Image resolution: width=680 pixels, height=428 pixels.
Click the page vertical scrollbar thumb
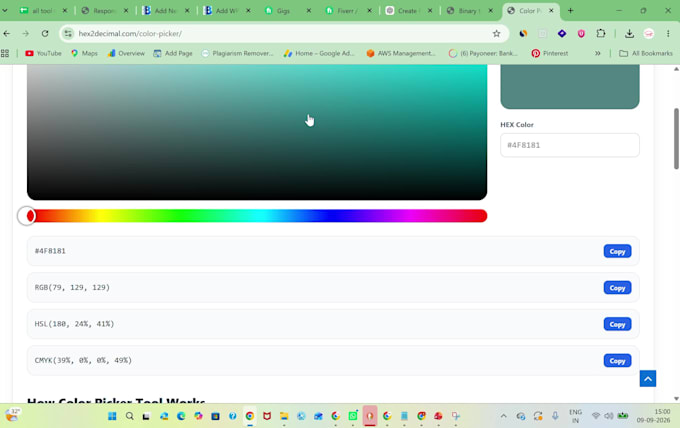[x=676, y=139]
